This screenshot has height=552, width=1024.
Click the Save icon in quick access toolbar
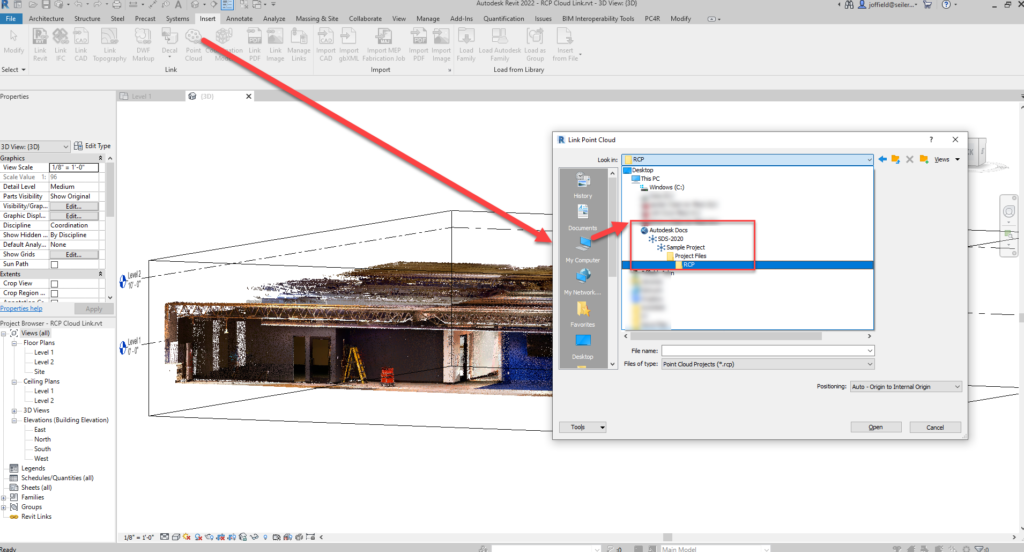[46, 5]
